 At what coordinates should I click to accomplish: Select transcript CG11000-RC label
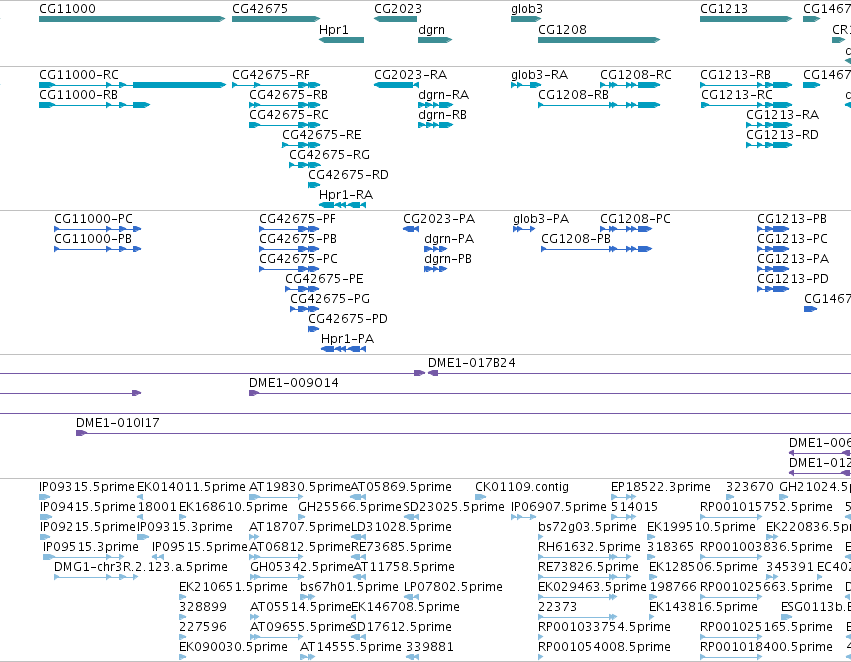[x=79, y=75]
